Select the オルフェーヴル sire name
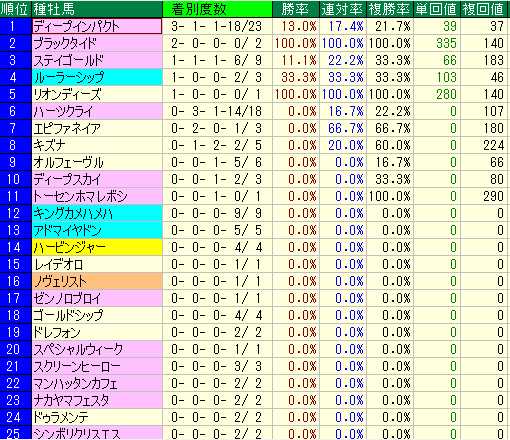Viewport: 510px width, 440px height. pyautogui.click(x=97, y=162)
